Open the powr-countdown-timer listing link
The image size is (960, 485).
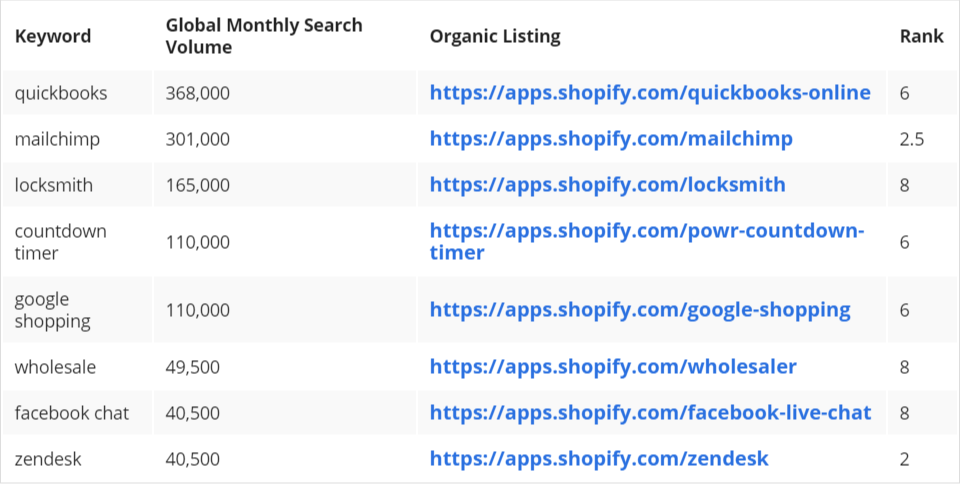tap(647, 232)
